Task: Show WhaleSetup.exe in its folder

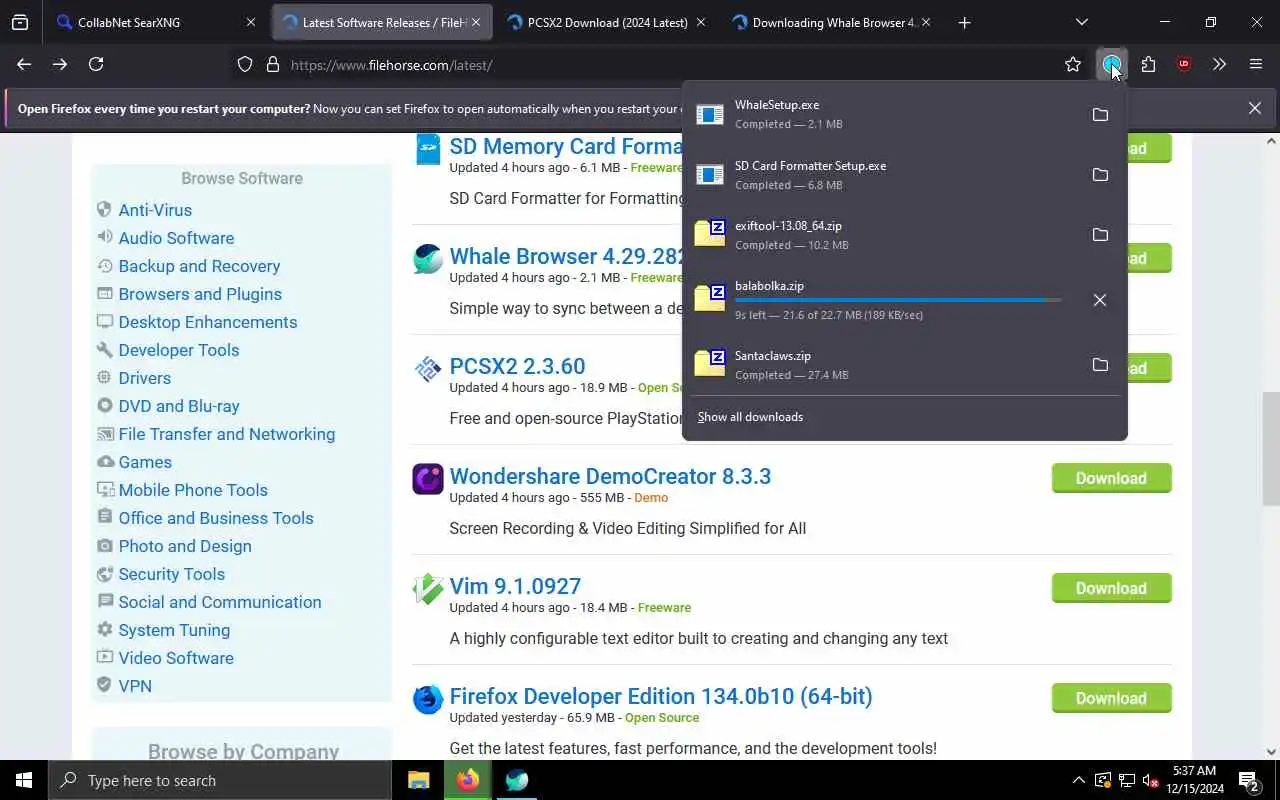Action: 1100,115
